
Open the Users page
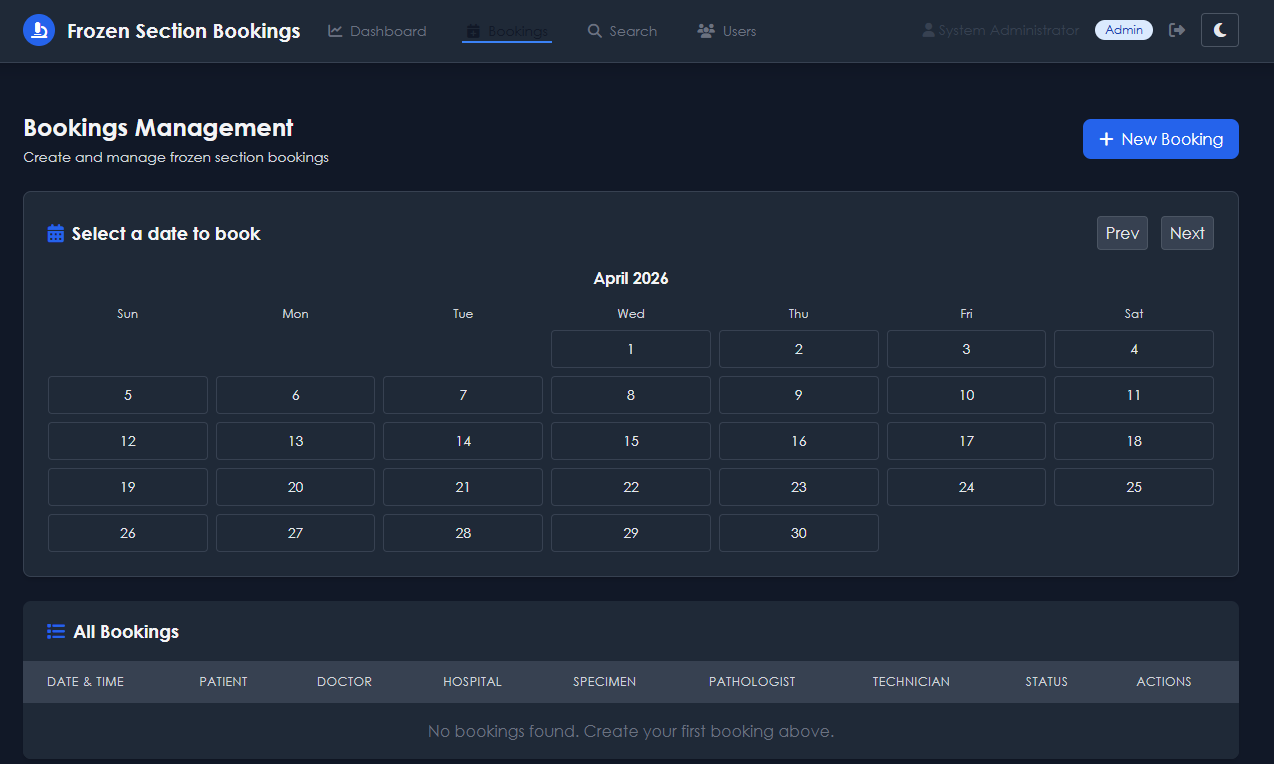pos(727,31)
